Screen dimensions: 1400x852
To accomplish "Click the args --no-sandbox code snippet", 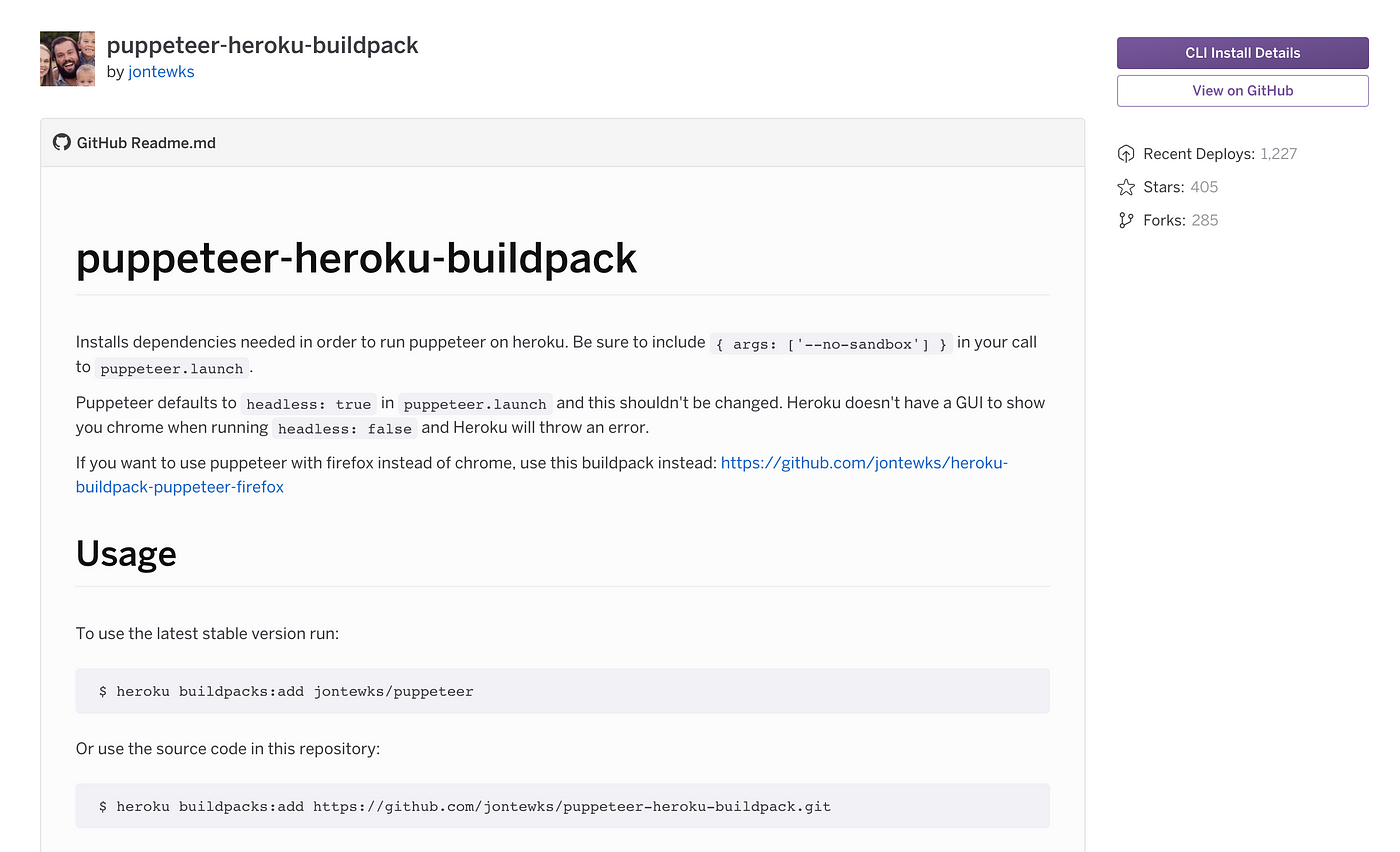I will click(829, 344).
